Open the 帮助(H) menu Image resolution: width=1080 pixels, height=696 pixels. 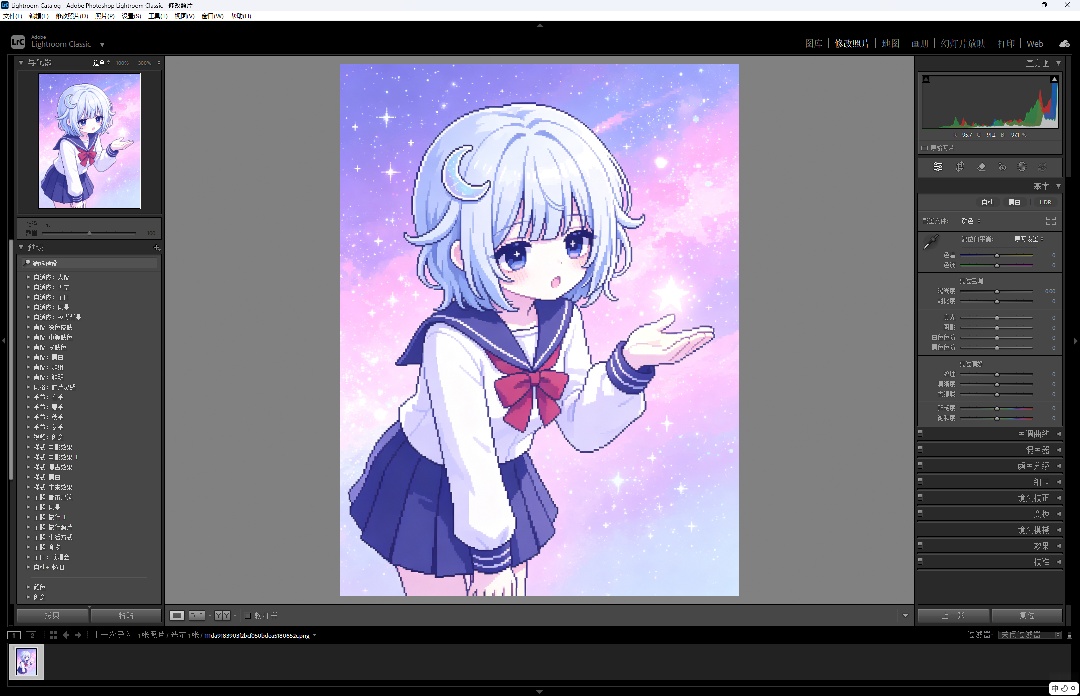[x=241, y=16]
